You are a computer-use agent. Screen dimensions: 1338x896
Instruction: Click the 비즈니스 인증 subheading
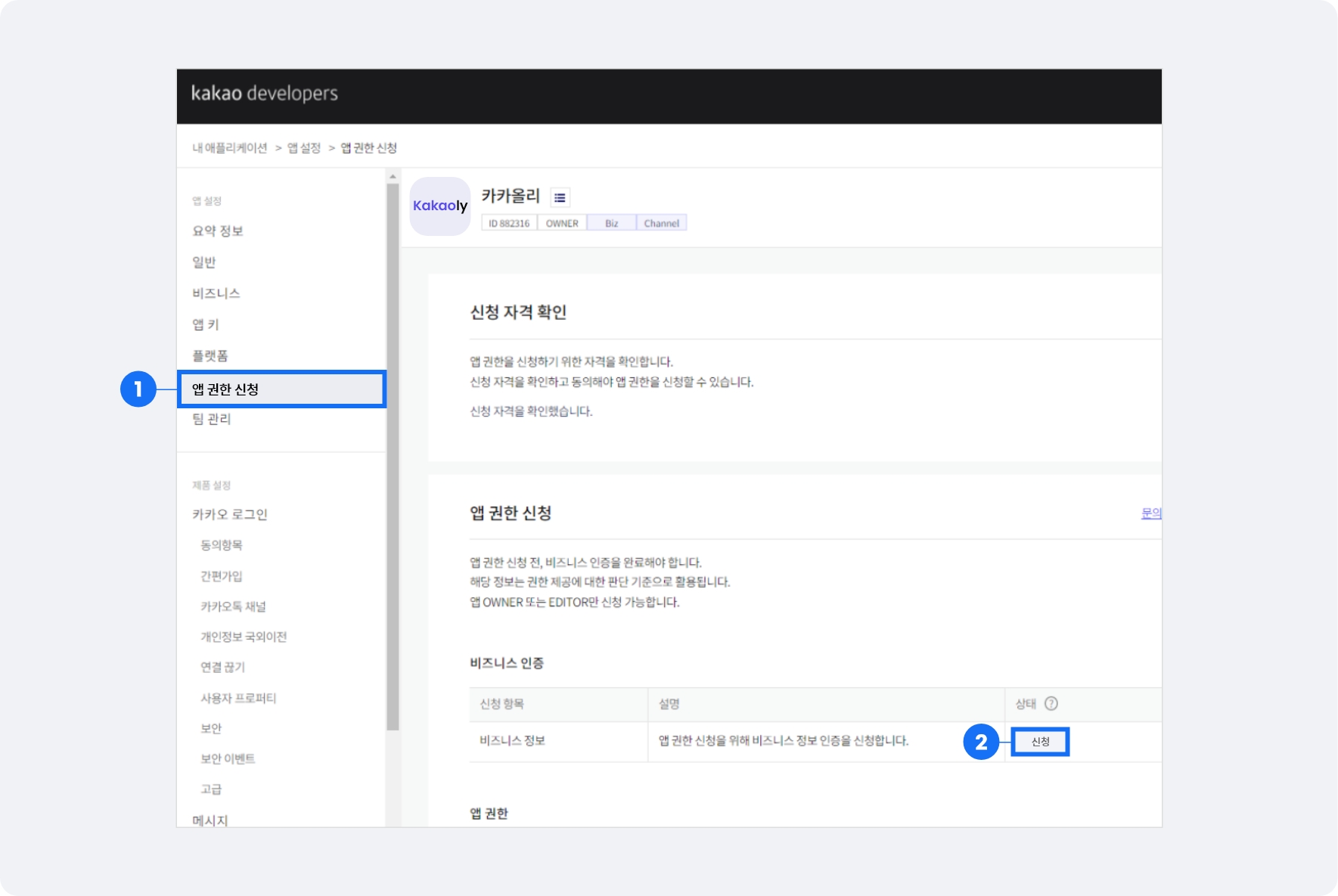coord(507,663)
